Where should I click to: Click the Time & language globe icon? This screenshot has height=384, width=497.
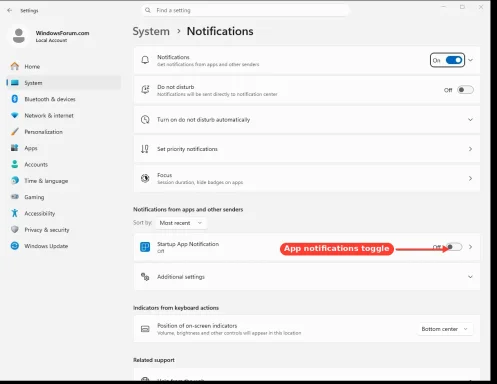coord(15,180)
